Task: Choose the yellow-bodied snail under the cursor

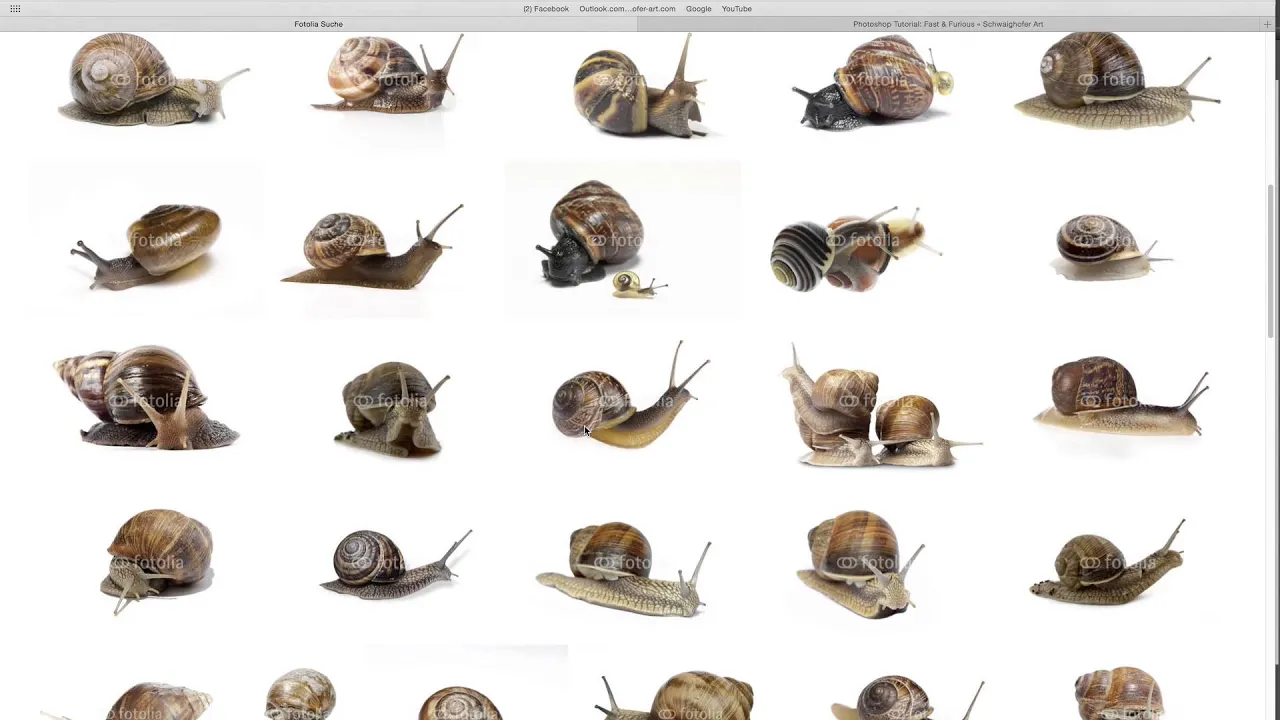Action: pos(630,395)
